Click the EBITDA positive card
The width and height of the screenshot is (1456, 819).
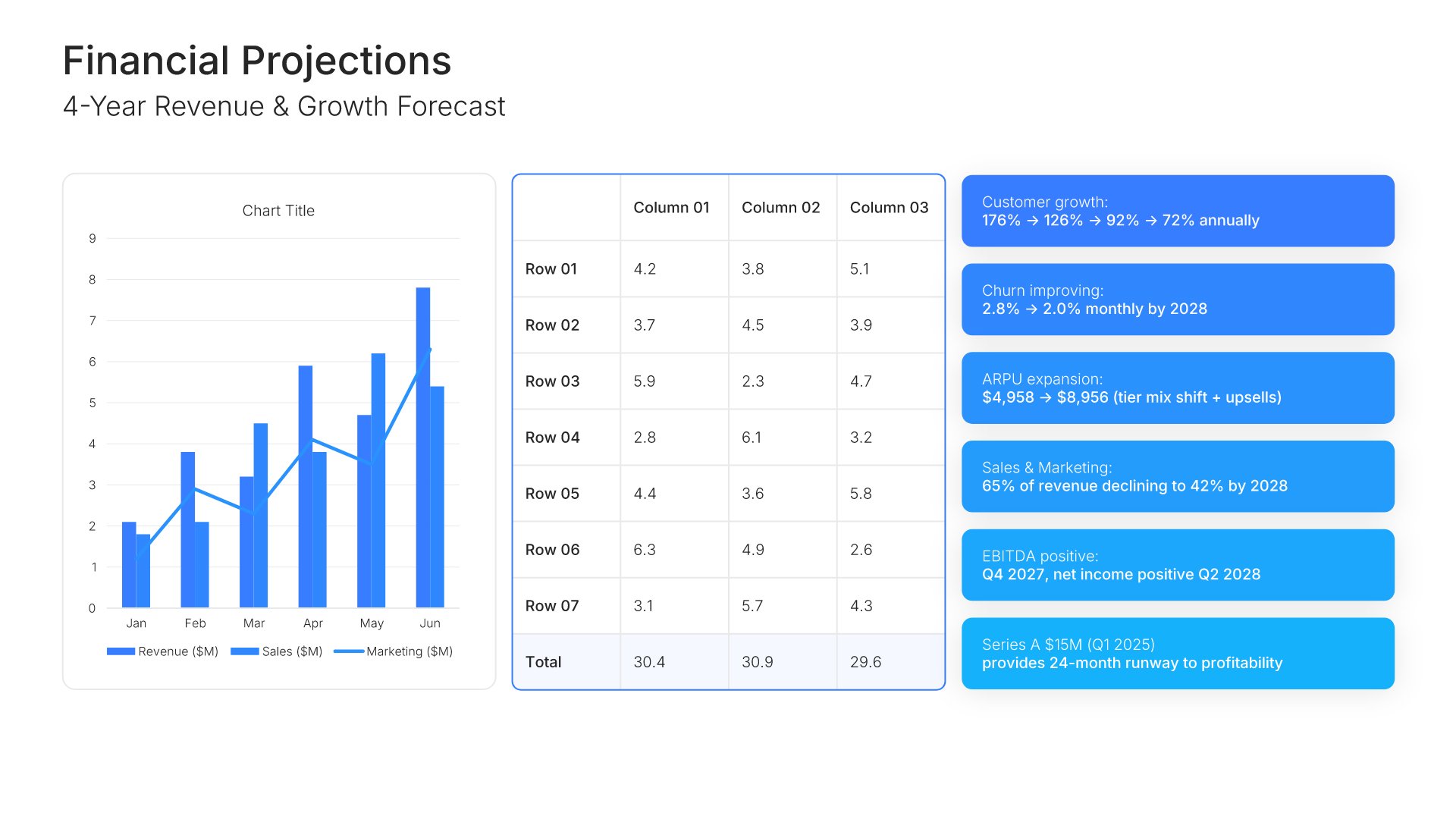[x=1177, y=565]
